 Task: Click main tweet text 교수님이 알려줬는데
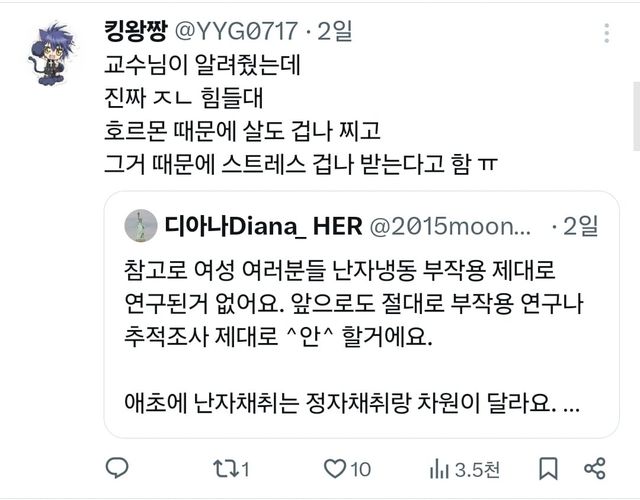pos(202,64)
